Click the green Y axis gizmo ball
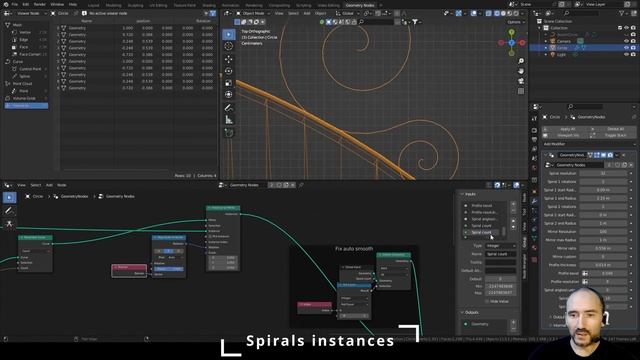 (x=511, y=32)
